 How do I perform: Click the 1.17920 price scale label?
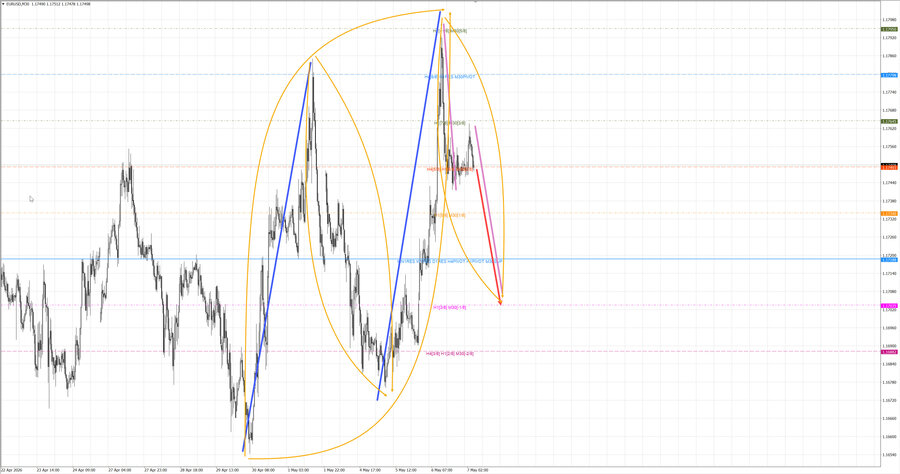[x=890, y=38]
